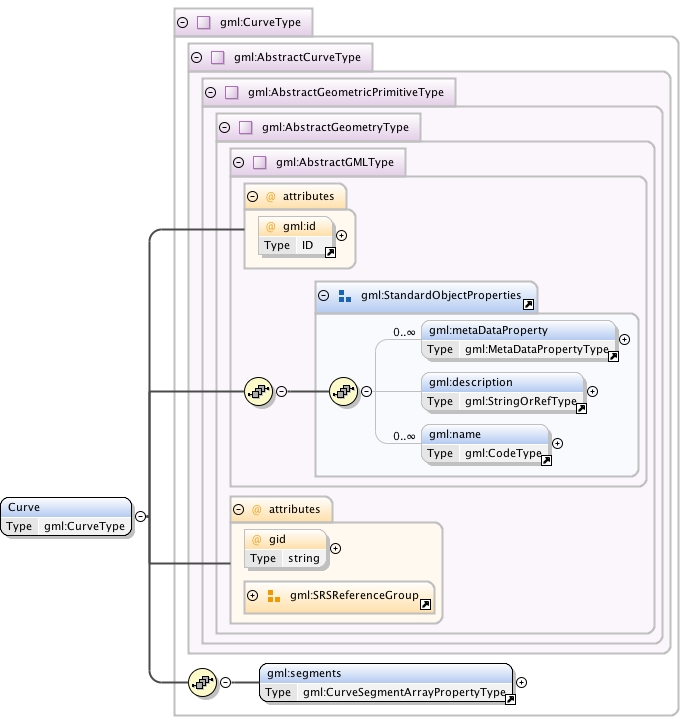Select the gml:name element box
Image resolution: width=680 pixels, height=717 pixels.
click(485, 444)
